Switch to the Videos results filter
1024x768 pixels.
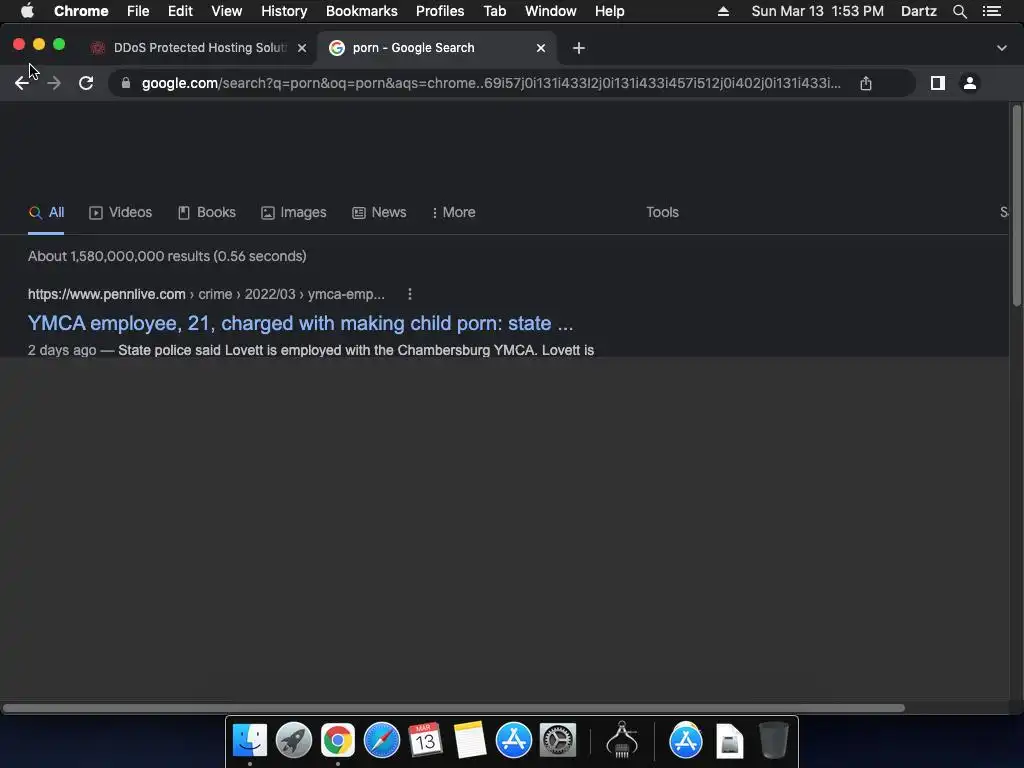tap(121, 212)
